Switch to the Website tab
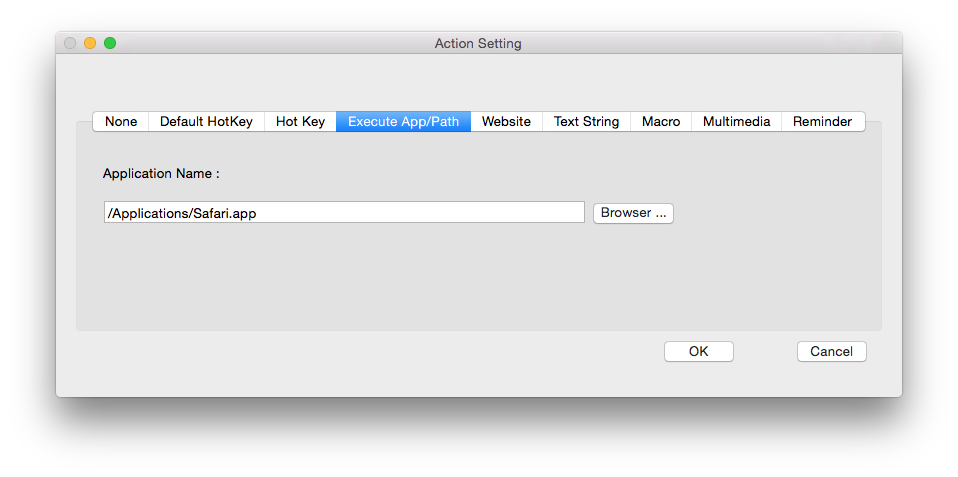 click(506, 121)
